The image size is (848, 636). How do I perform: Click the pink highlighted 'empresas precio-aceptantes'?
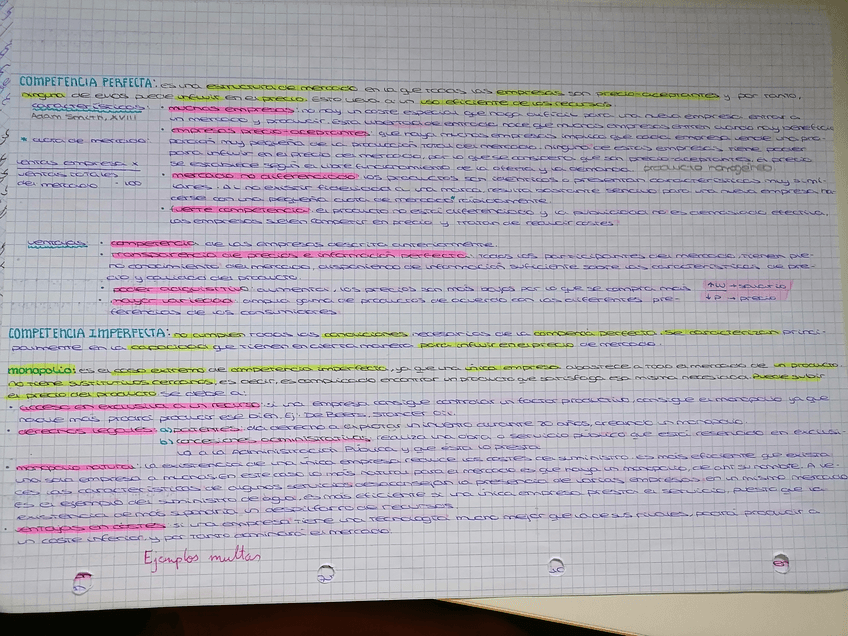pos(270,131)
